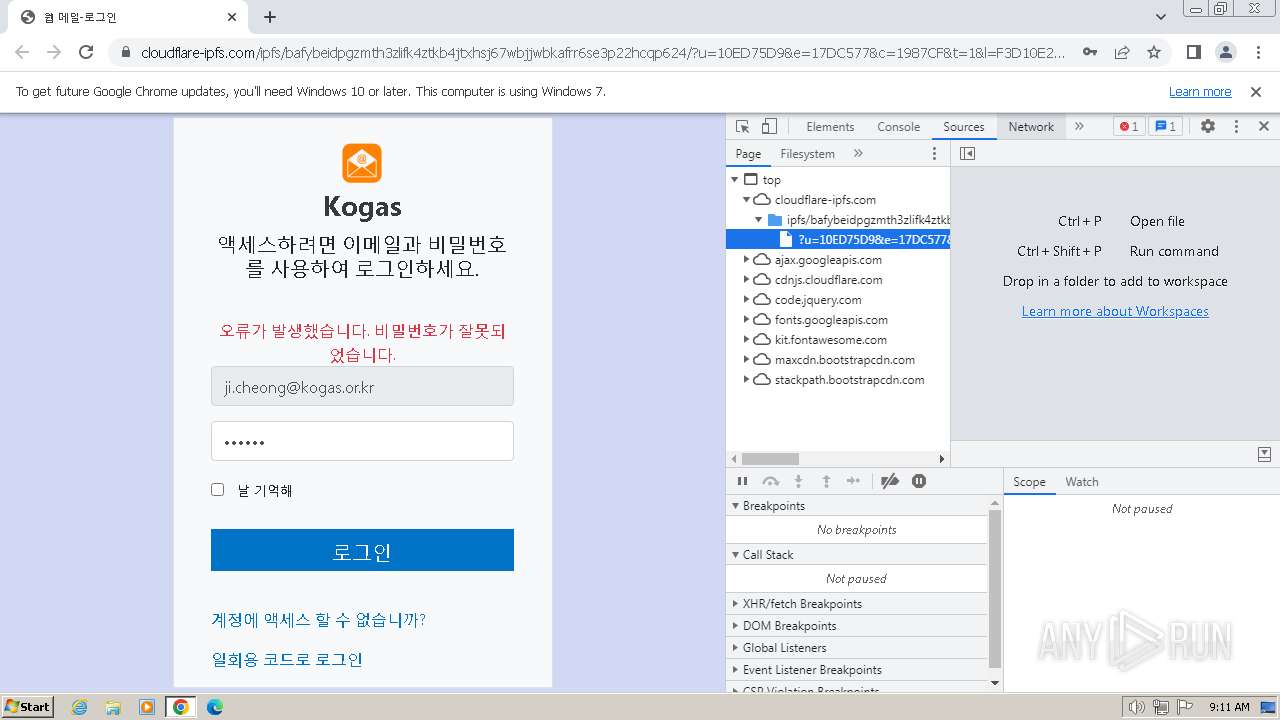The width and height of the screenshot is (1280, 720).
Task: Check the 날 기억해 remember-me checkbox
Action: 217,490
